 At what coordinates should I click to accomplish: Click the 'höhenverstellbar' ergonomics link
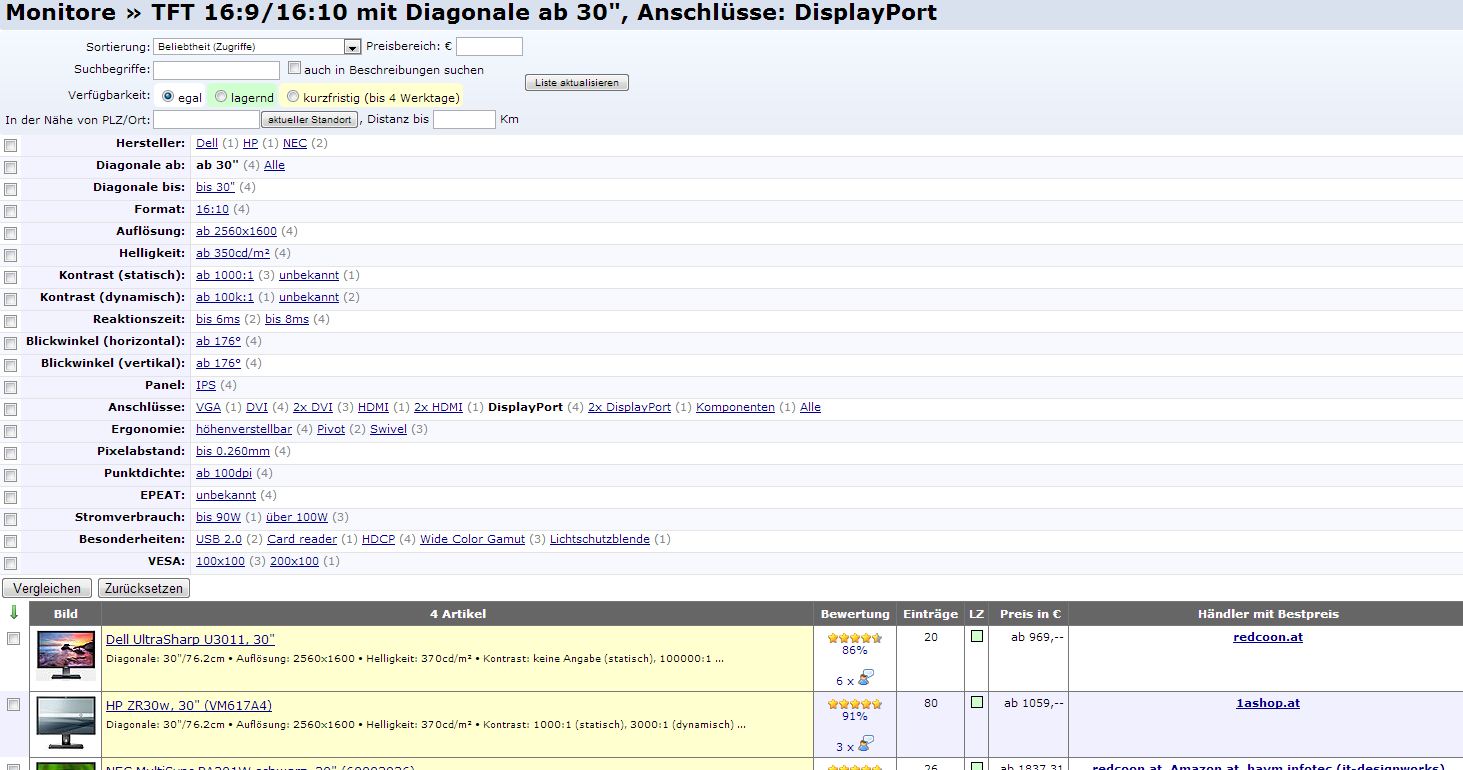click(x=244, y=429)
